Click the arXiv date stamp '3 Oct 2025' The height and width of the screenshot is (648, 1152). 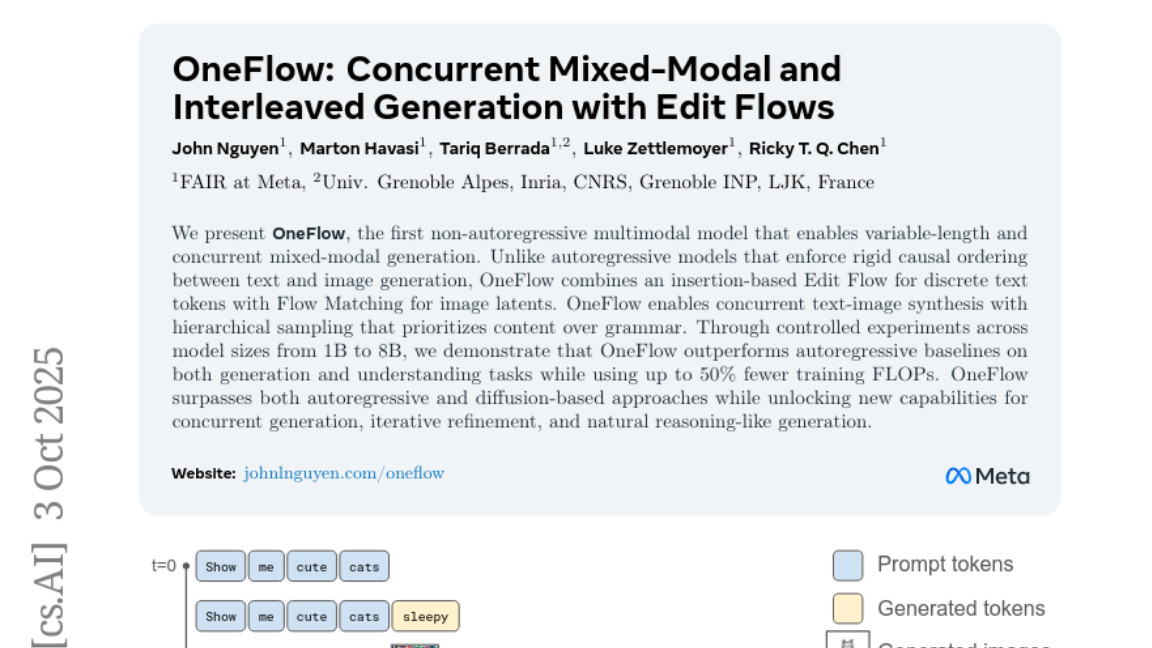49,433
